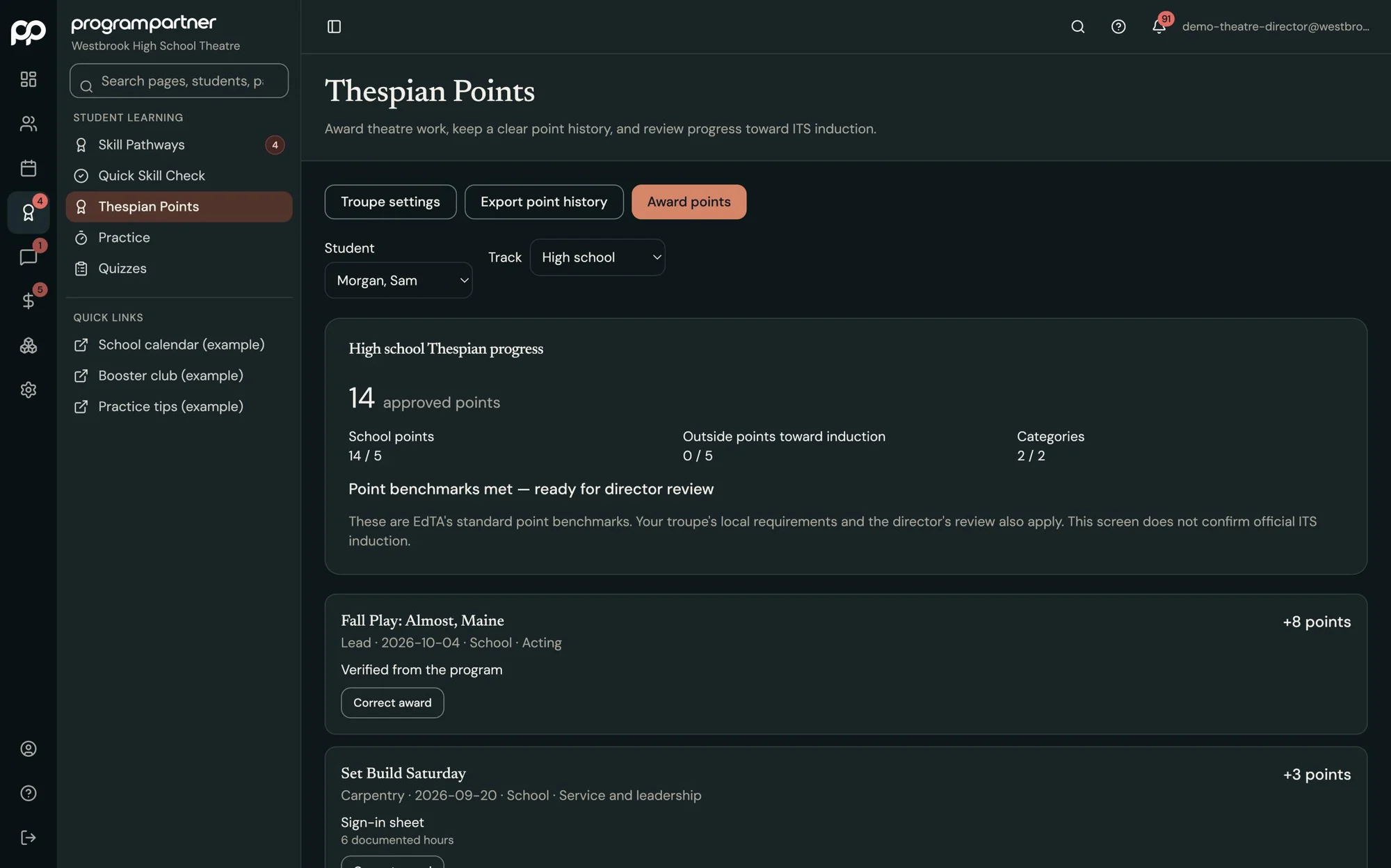Screen dimensions: 1391x868
Task: Open the dashboard grid icon in rail
Action: click(29, 79)
